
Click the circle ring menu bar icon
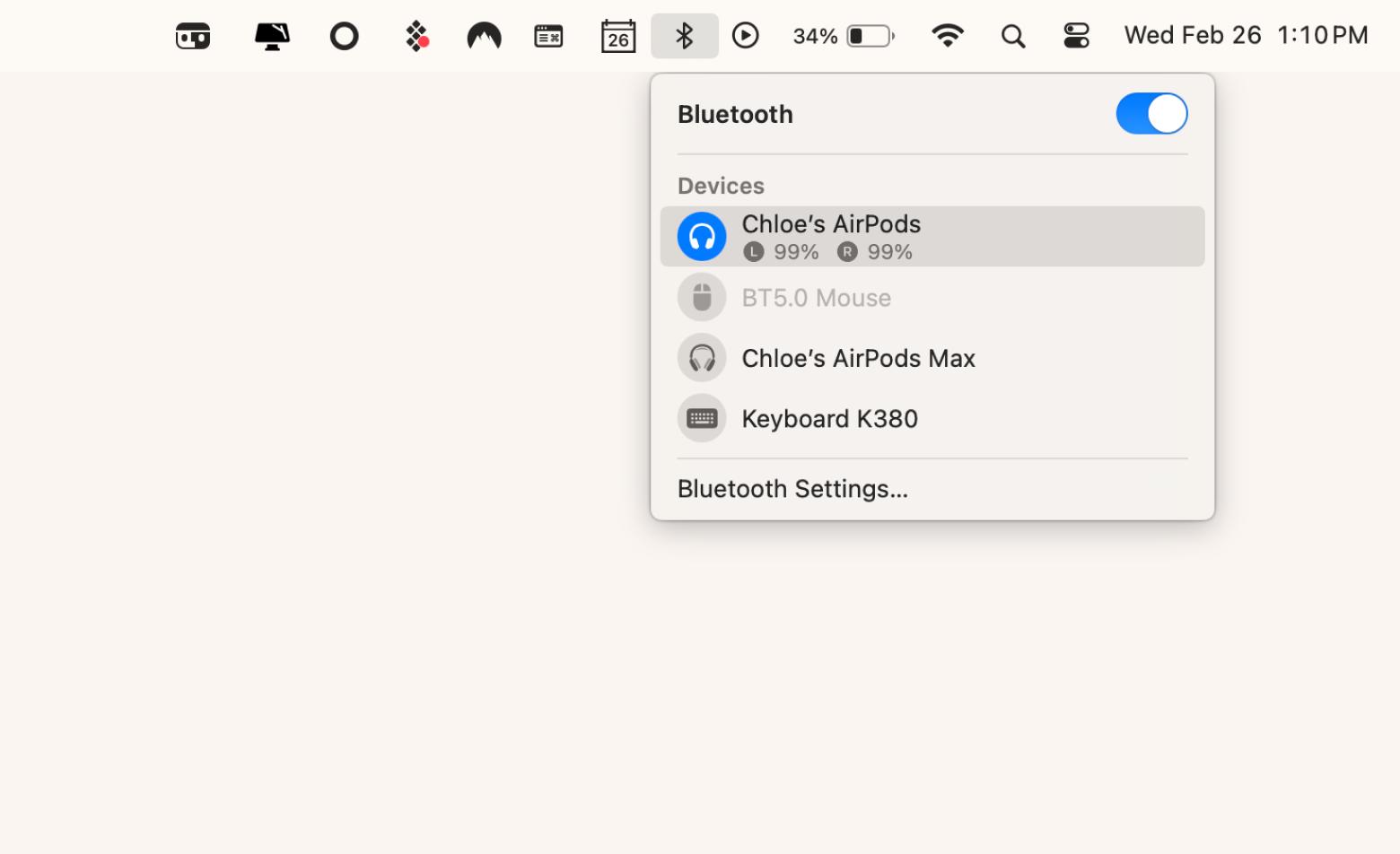[x=344, y=36]
